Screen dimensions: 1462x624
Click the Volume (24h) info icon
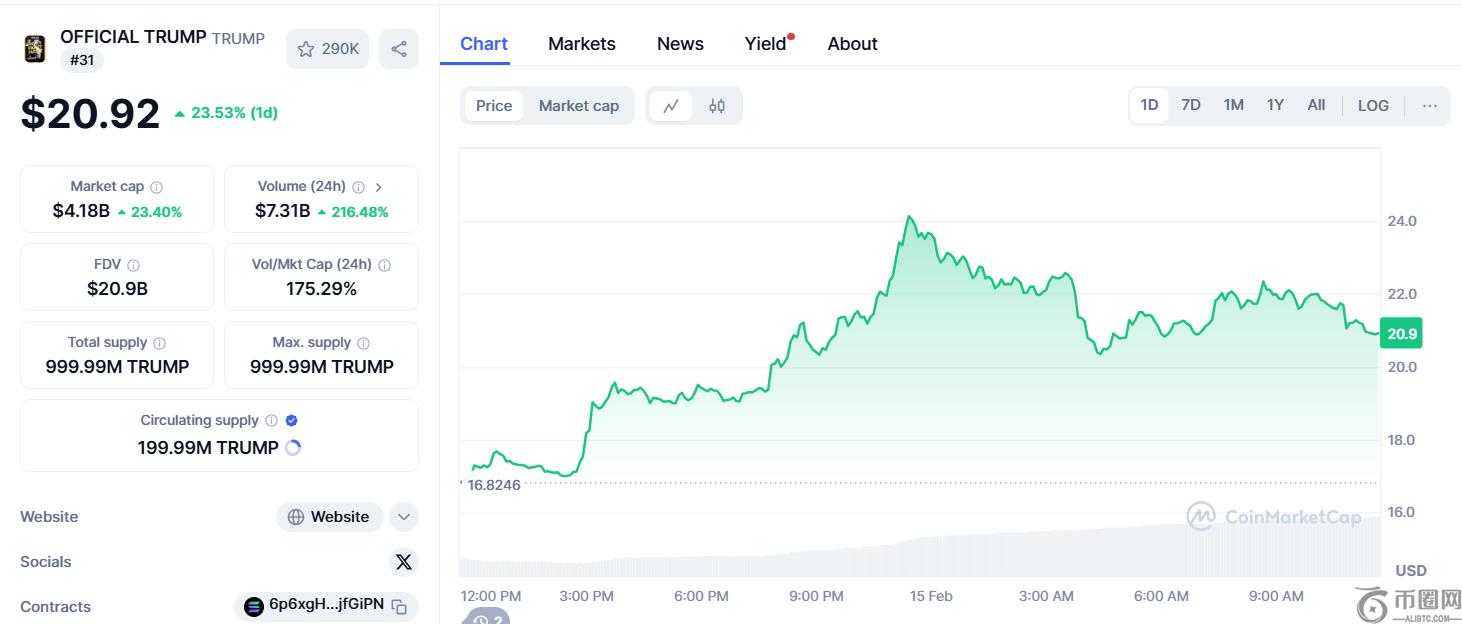[358, 187]
